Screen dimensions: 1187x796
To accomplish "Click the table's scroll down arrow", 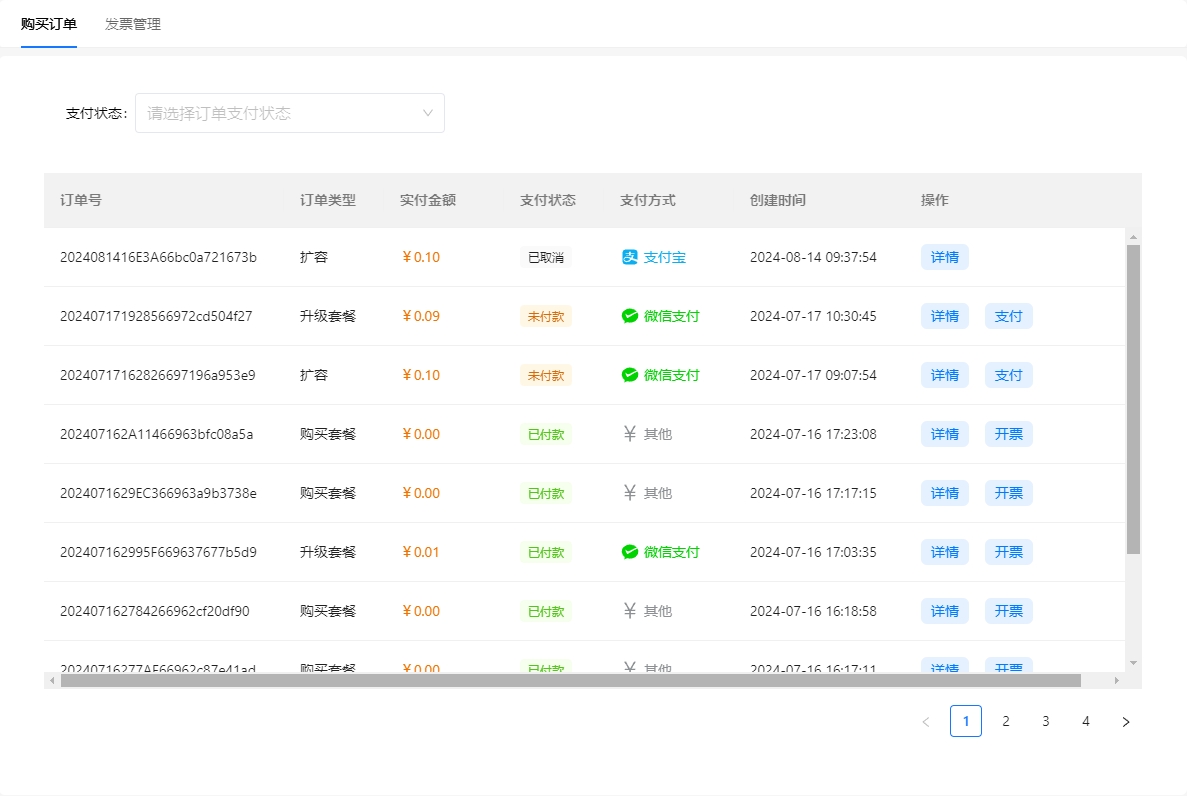I will 1133,662.
